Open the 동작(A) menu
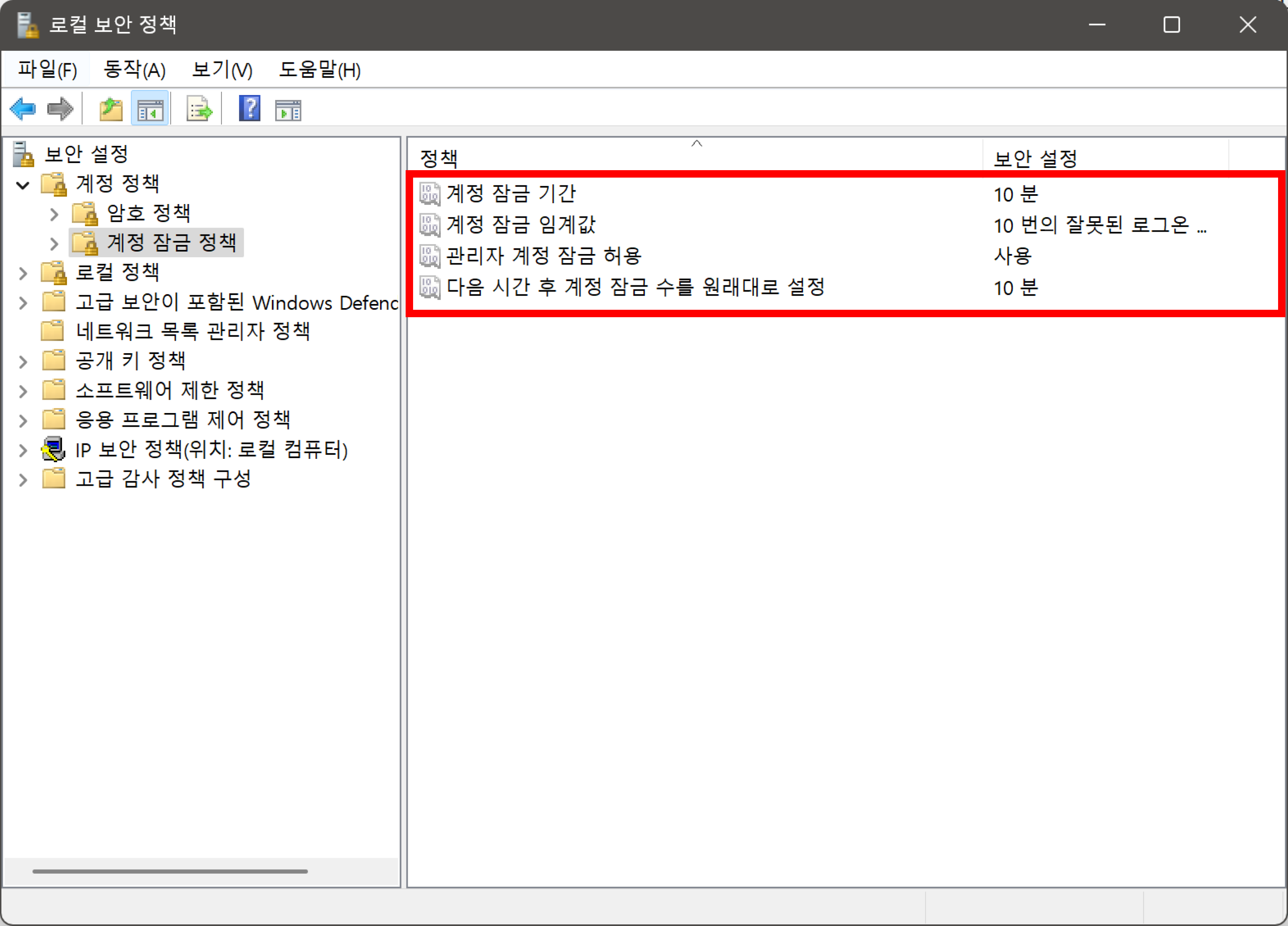 point(135,70)
